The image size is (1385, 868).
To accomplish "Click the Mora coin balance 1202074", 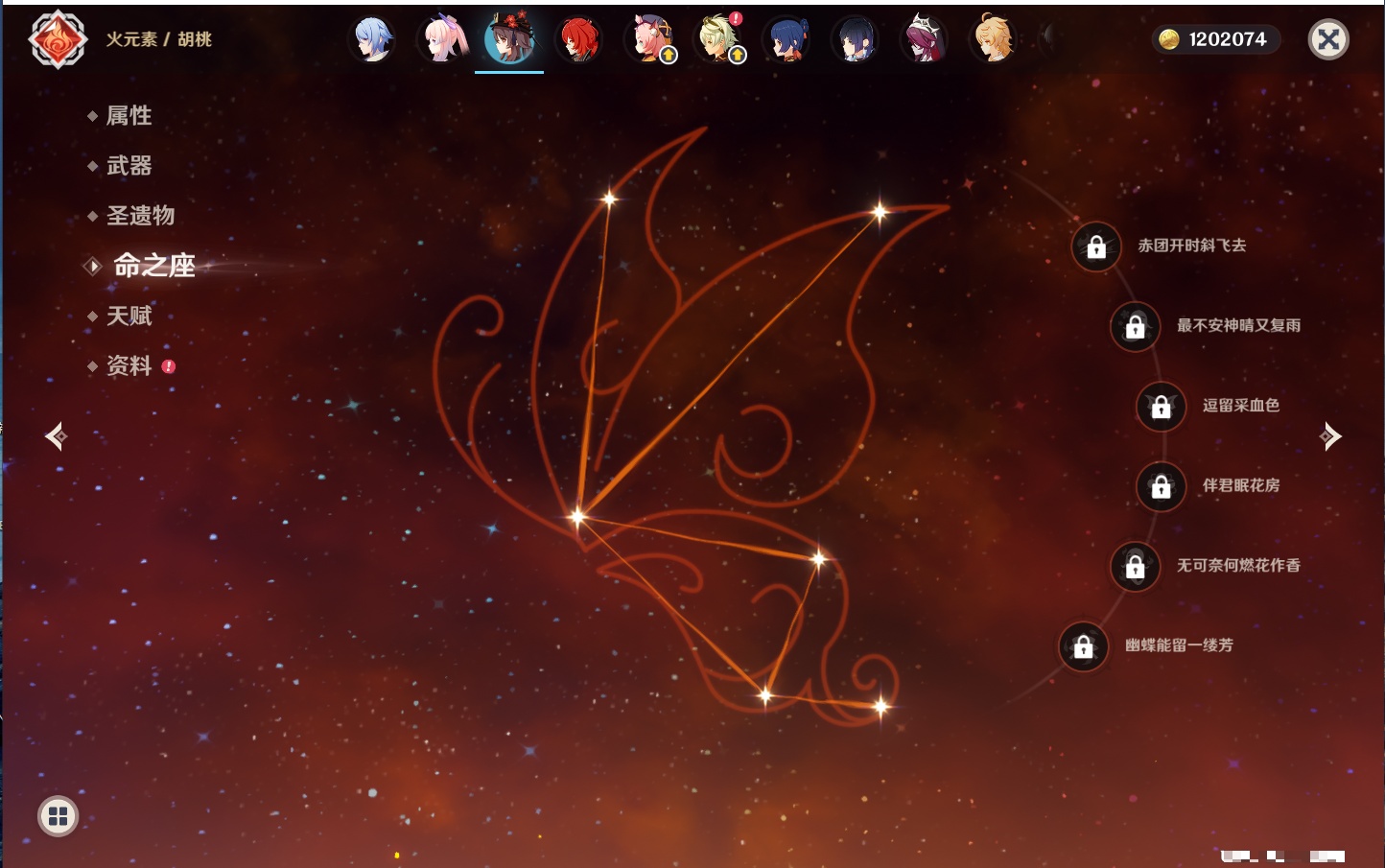I will pyautogui.click(x=1215, y=39).
